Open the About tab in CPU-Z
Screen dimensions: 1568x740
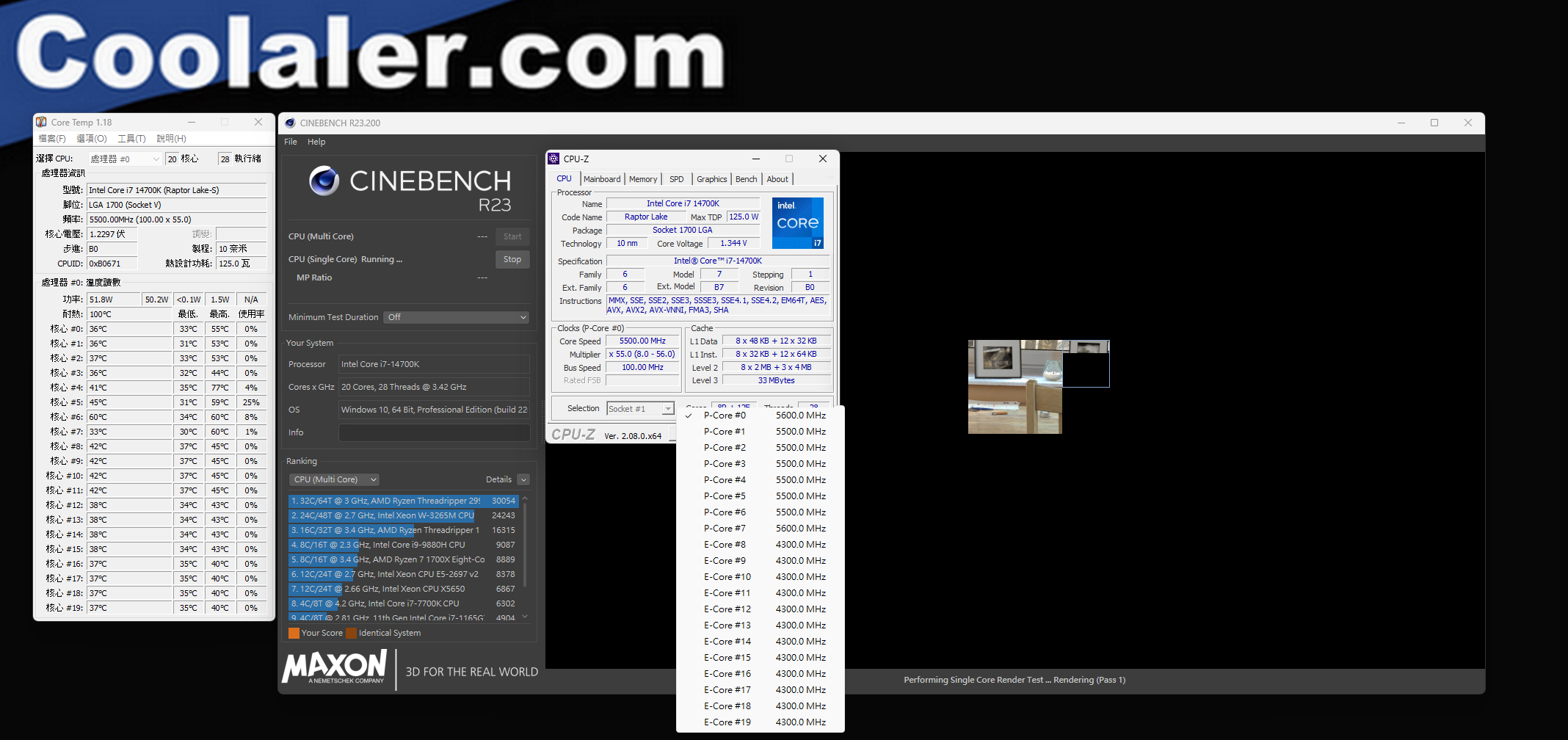pyautogui.click(x=777, y=179)
